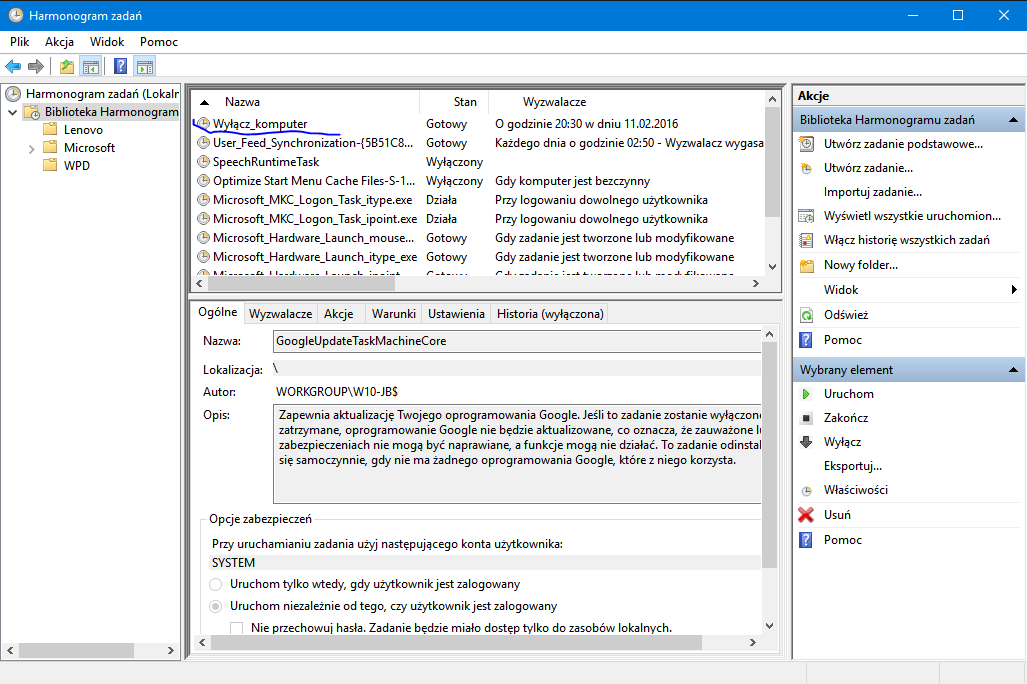Click the blue help icon in toolbar
Viewport: 1027px width, 684px height.
click(x=120, y=67)
